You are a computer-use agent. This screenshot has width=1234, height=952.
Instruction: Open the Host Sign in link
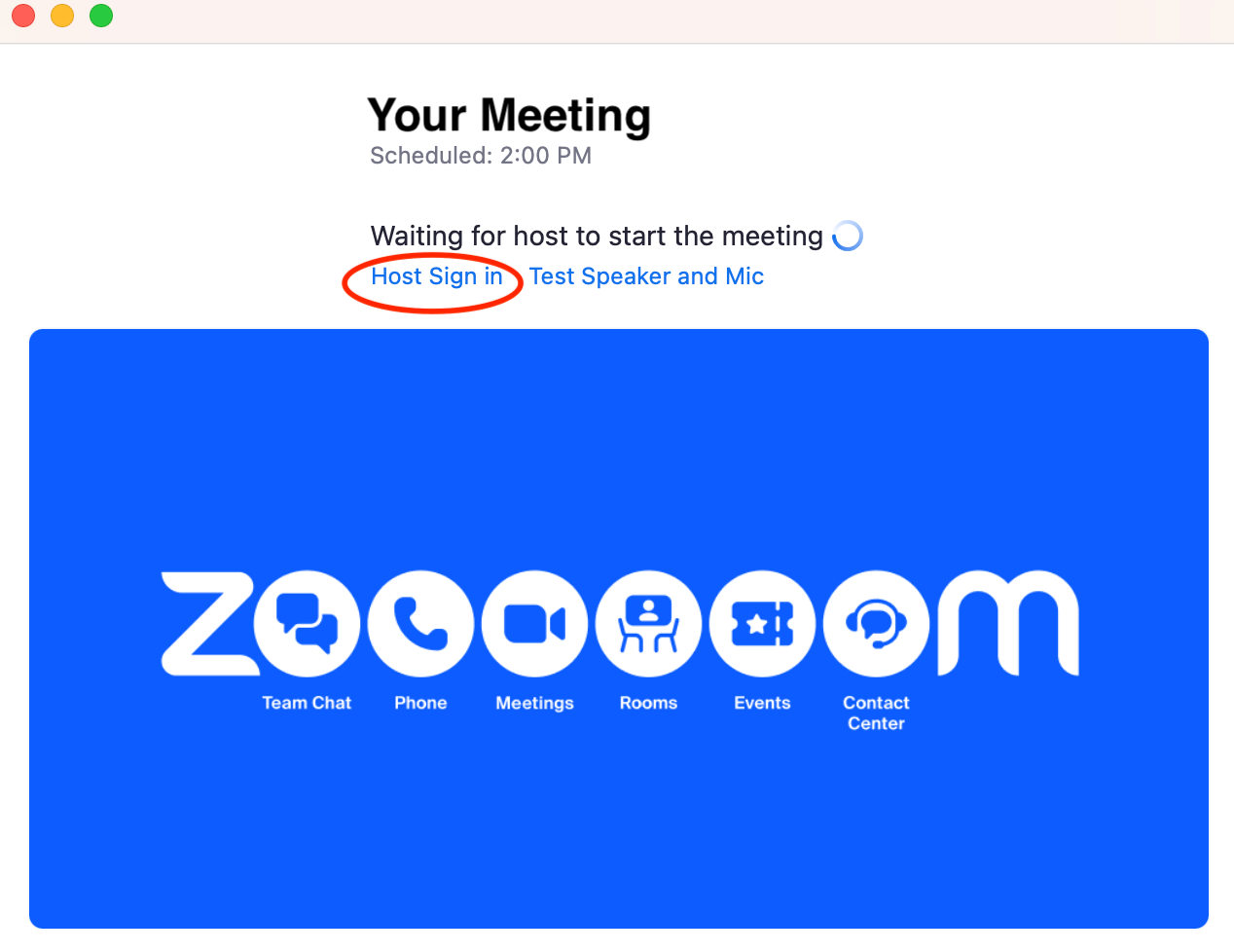[437, 276]
